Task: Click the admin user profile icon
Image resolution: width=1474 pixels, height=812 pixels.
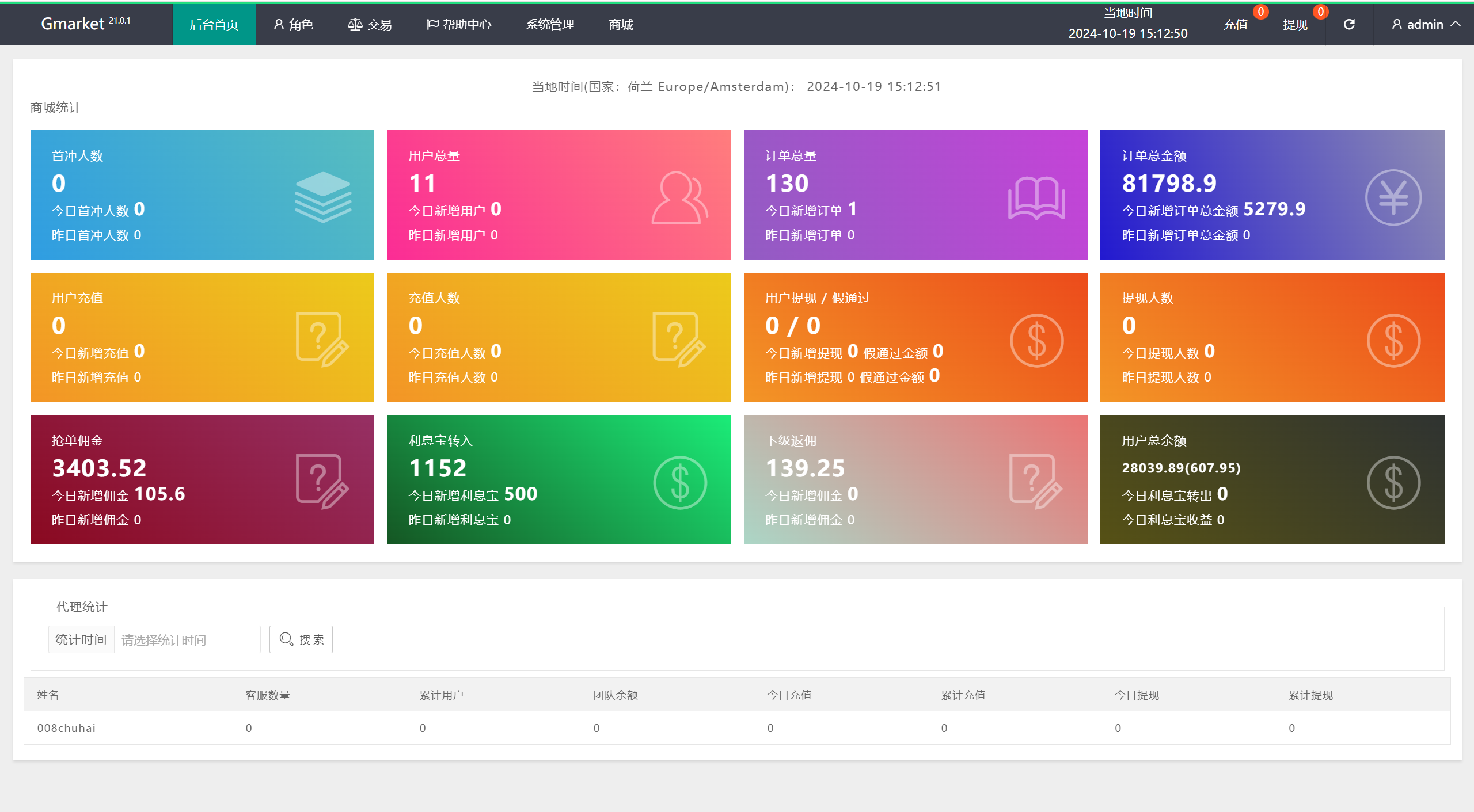Action: pos(1397,24)
